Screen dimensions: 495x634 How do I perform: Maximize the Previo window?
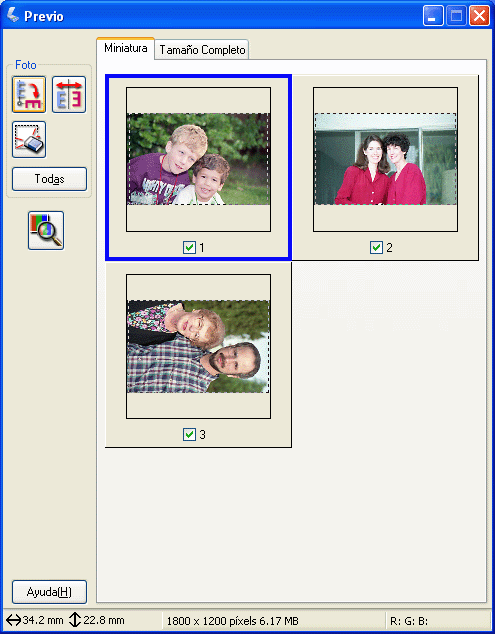click(x=457, y=16)
